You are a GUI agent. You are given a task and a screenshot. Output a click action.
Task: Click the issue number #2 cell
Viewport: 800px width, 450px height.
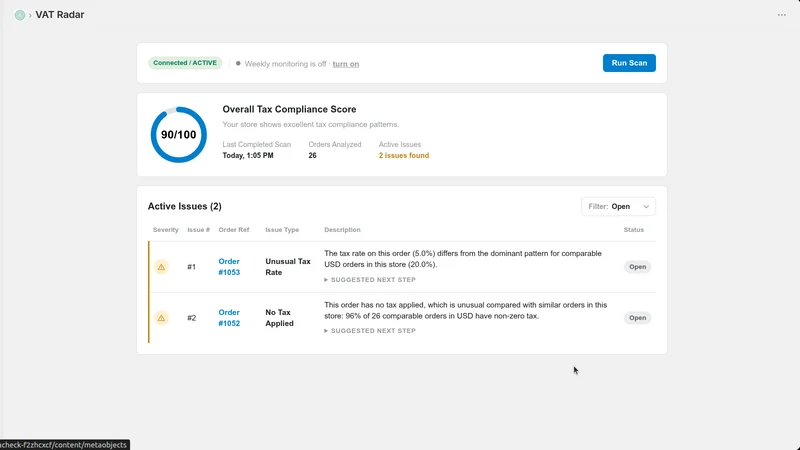point(191,318)
